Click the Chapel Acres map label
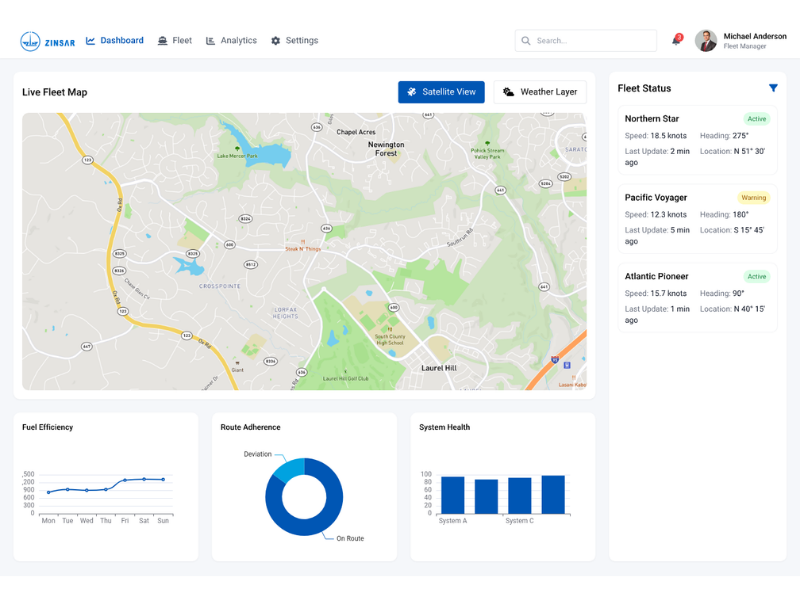This screenshot has height=600, width=800. 356,132
